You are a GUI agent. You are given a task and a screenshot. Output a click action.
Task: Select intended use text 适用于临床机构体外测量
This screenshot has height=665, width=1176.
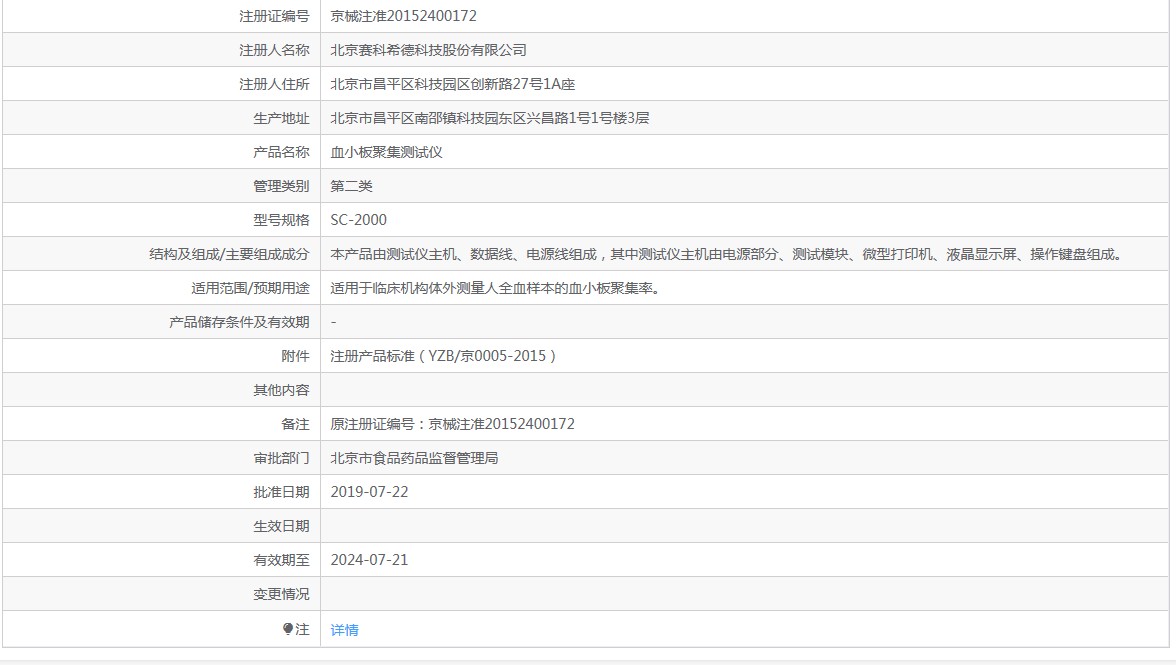click(x=496, y=288)
